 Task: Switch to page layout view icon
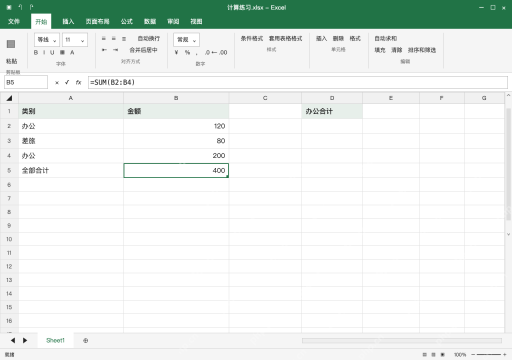tap(433, 355)
